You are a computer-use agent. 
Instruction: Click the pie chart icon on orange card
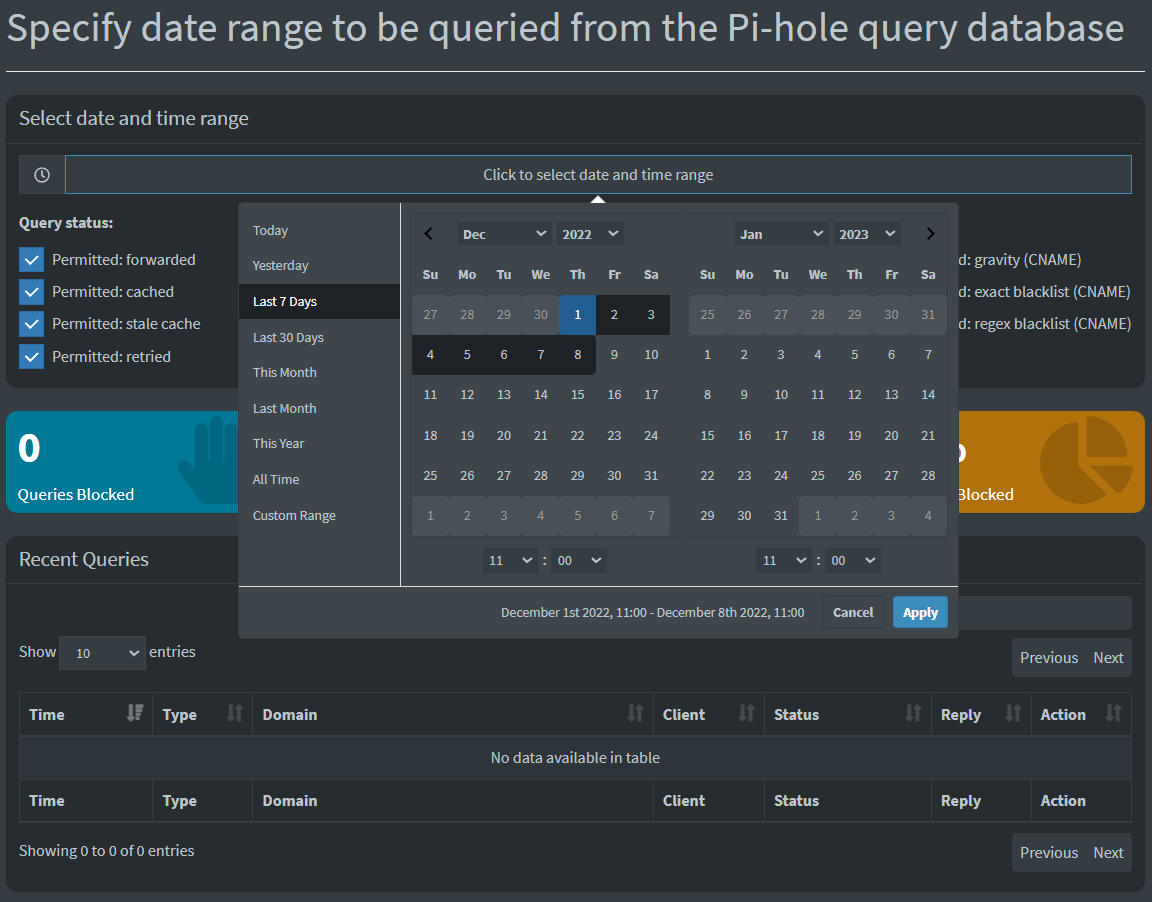(x=1087, y=460)
